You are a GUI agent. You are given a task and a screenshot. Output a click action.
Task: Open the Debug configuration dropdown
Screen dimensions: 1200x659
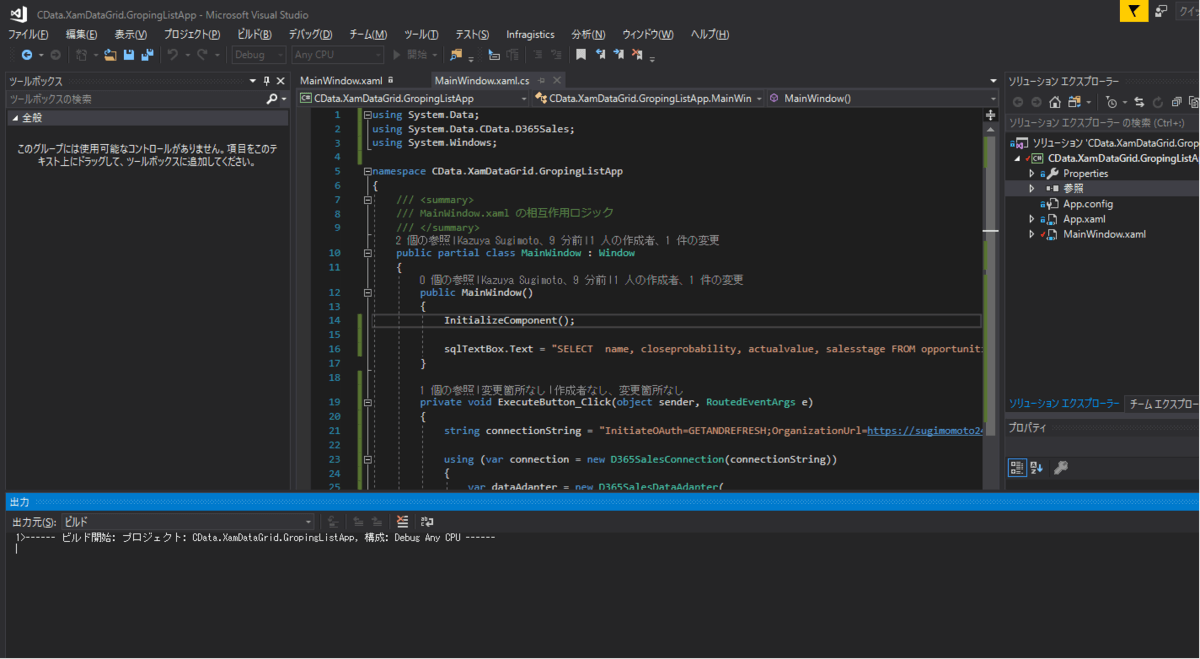(259, 55)
